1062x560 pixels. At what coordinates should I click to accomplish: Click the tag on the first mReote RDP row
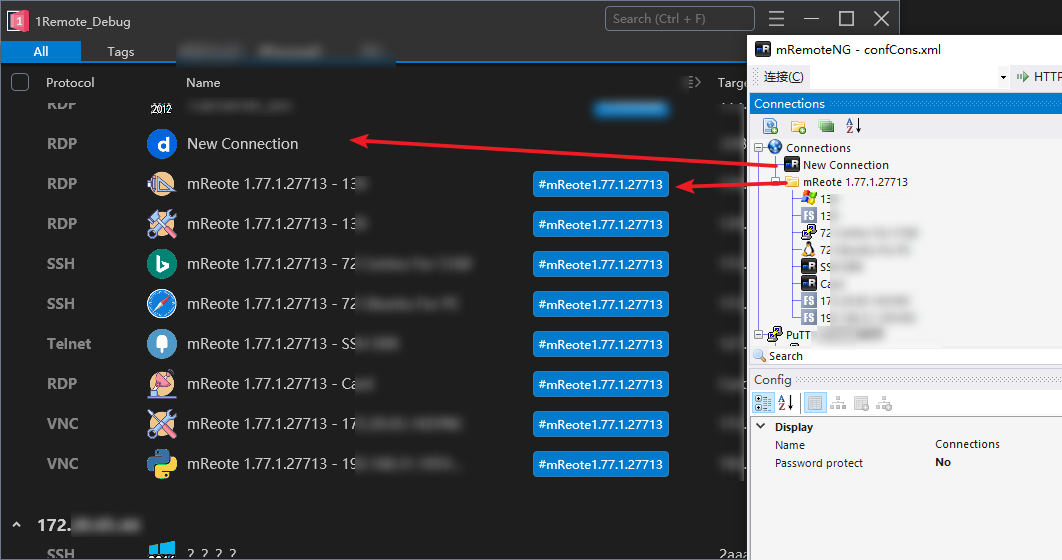(601, 184)
